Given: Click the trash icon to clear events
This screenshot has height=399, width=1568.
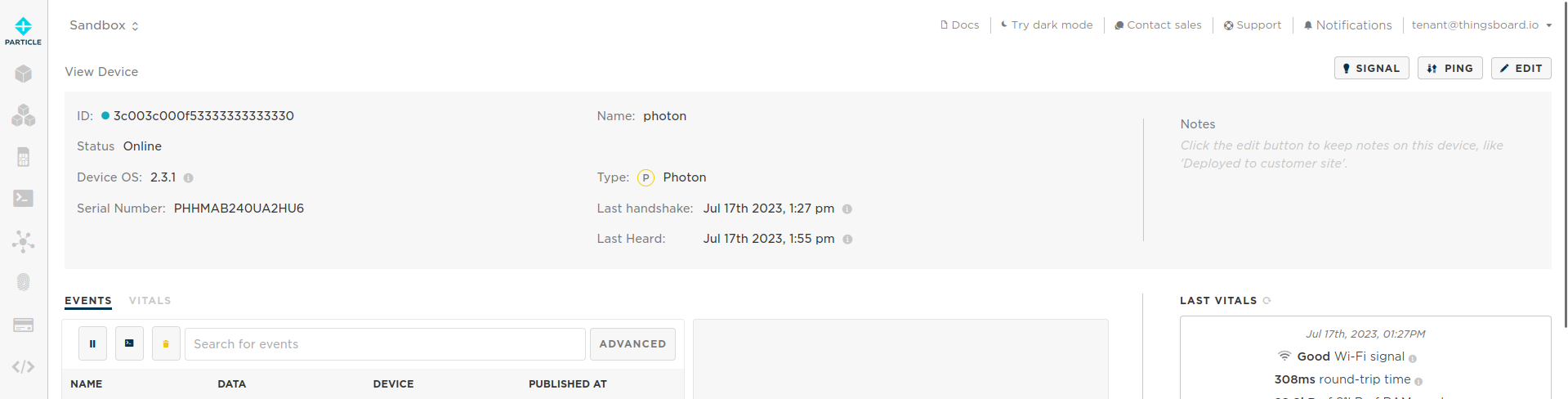Looking at the screenshot, I should (x=166, y=344).
